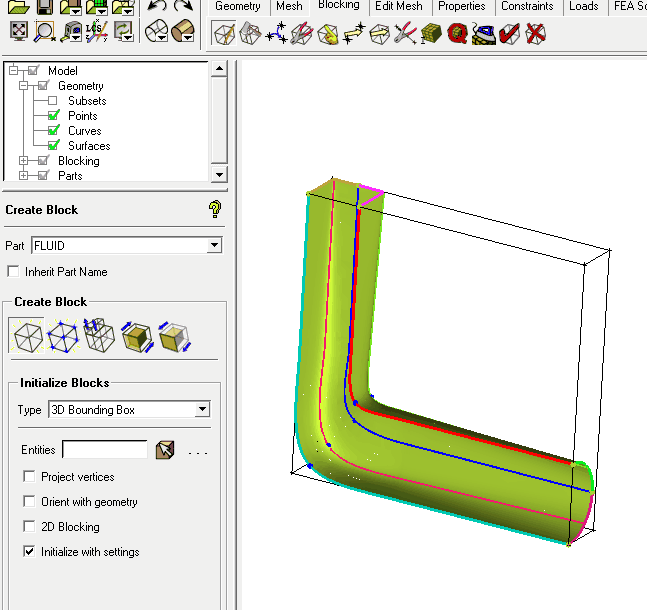Click the Entities input field

tap(104, 450)
